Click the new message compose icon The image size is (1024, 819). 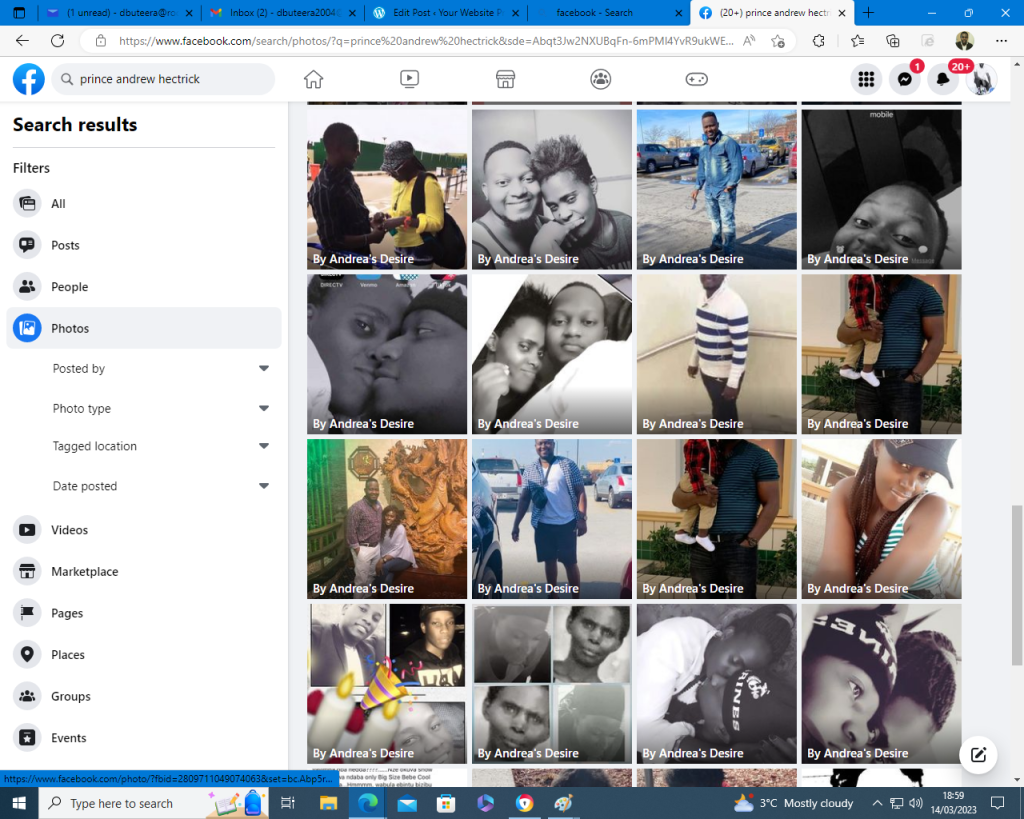click(x=979, y=755)
